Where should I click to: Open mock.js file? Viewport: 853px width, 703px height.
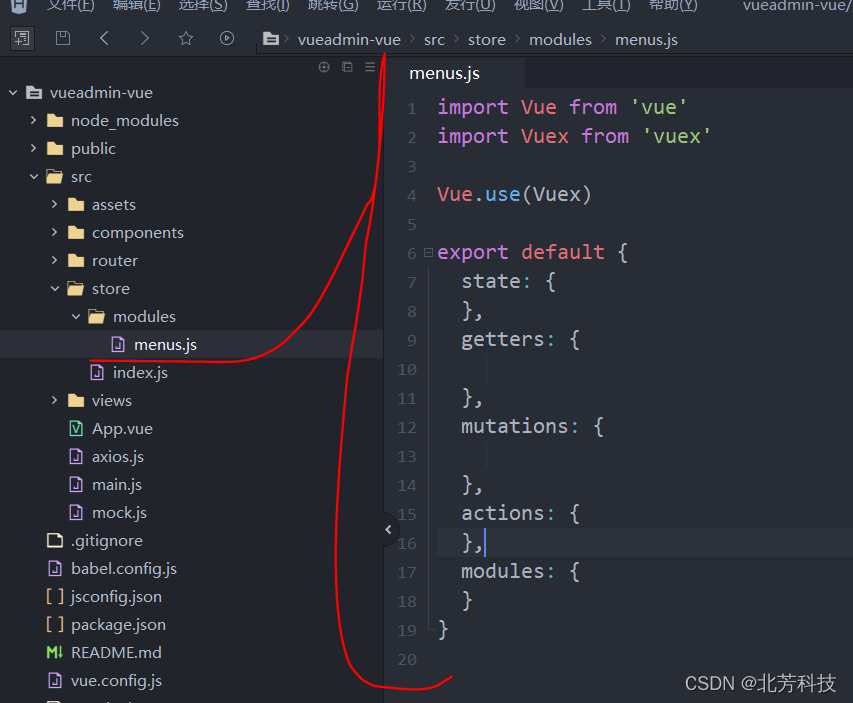[x=119, y=513]
